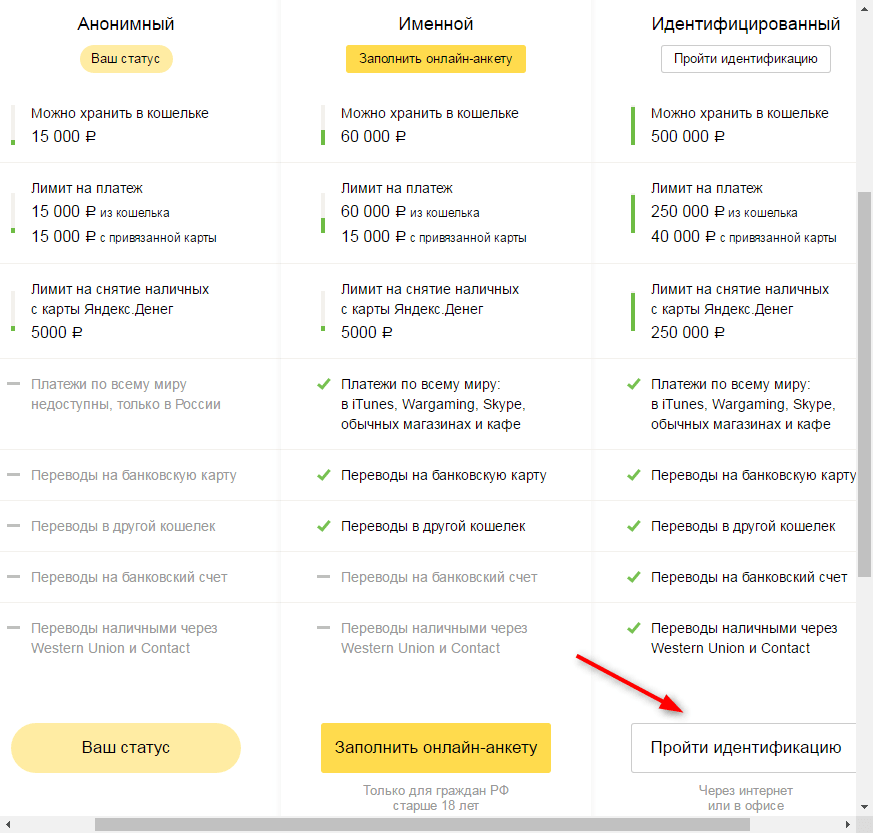
Task: Click checkmark beside Идентифицированный Western Union transfers
Action: click(x=633, y=628)
